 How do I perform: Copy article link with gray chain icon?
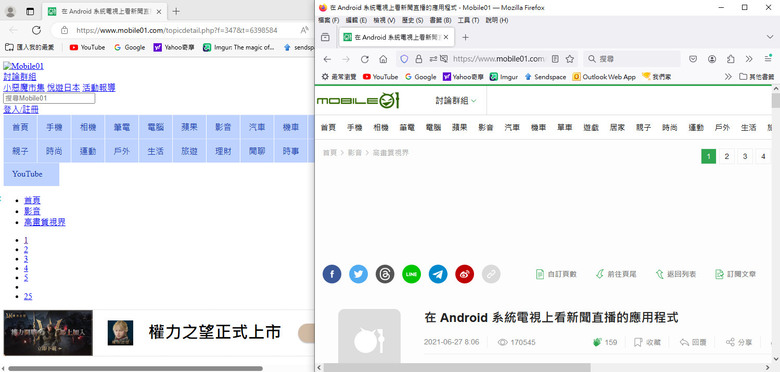pyautogui.click(x=491, y=274)
